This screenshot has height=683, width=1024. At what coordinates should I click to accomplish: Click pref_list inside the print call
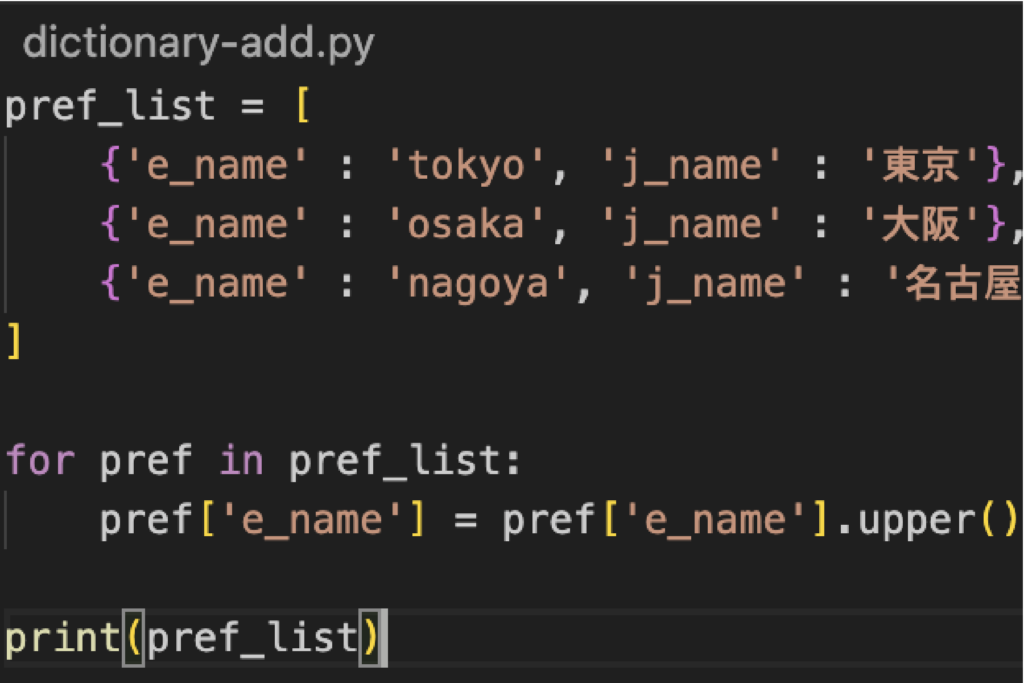[x=252, y=637]
